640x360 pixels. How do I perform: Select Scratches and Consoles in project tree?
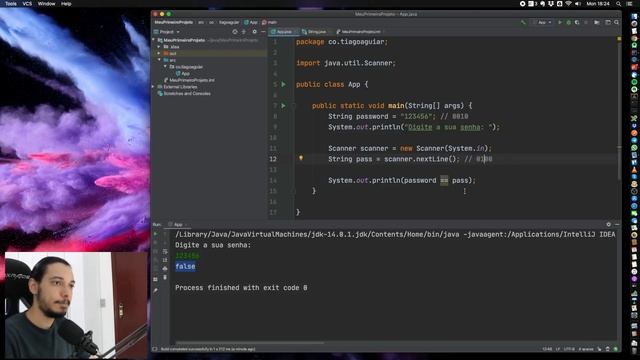tap(184, 93)
